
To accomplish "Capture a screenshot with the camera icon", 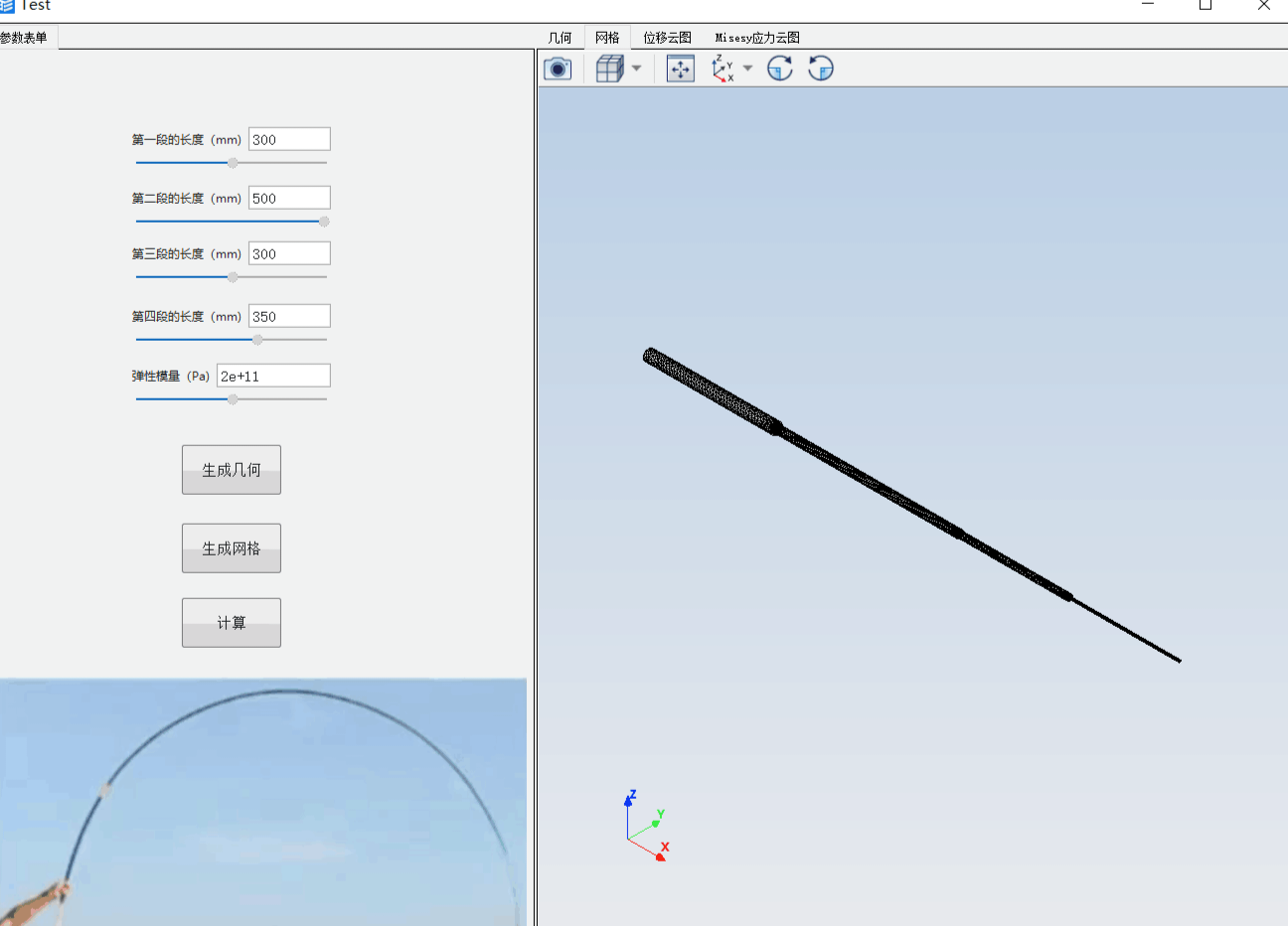I will 558,69.
